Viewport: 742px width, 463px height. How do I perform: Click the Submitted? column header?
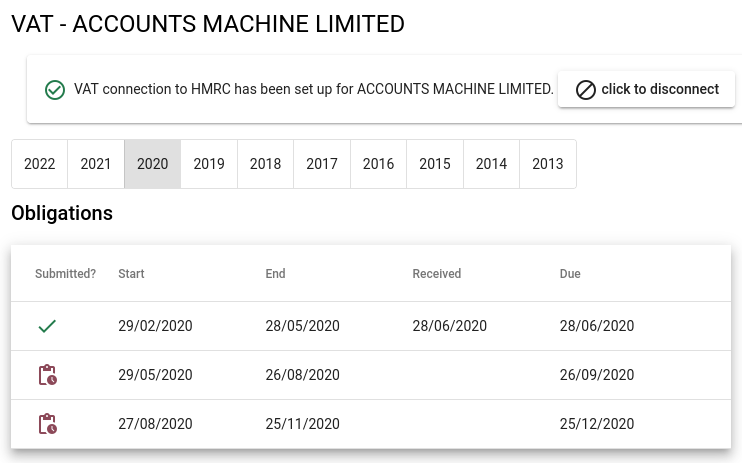65,274
